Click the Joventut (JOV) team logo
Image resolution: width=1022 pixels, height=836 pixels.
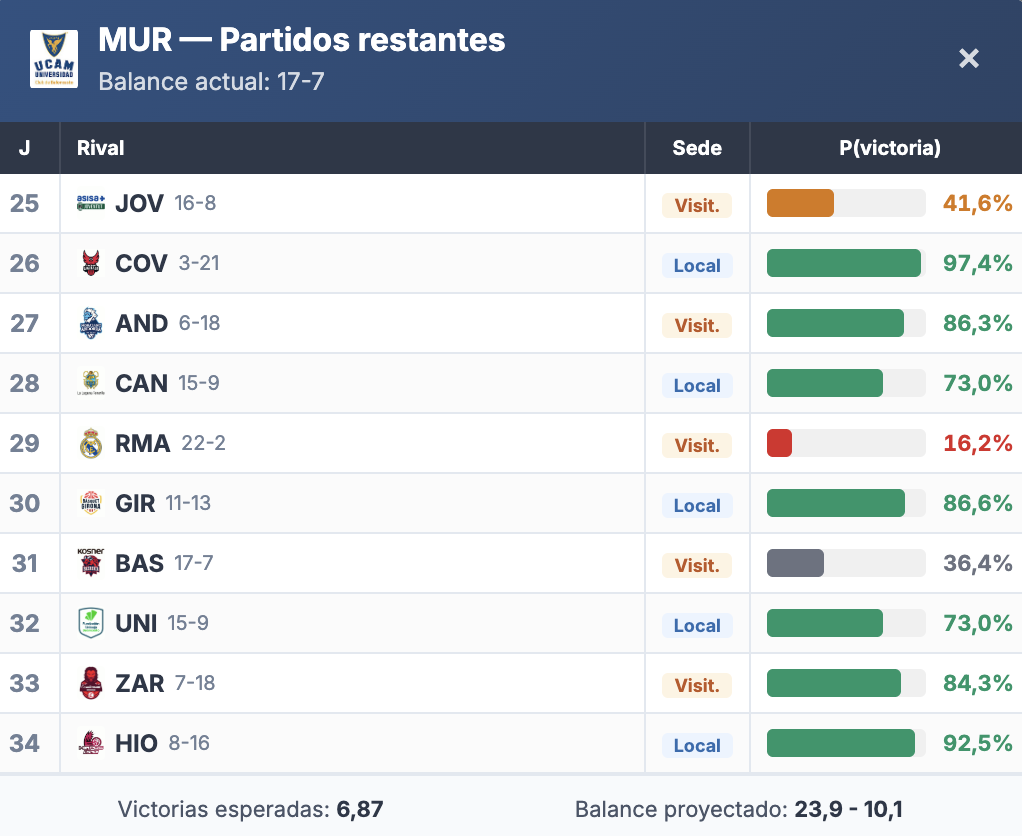(91, 203)
